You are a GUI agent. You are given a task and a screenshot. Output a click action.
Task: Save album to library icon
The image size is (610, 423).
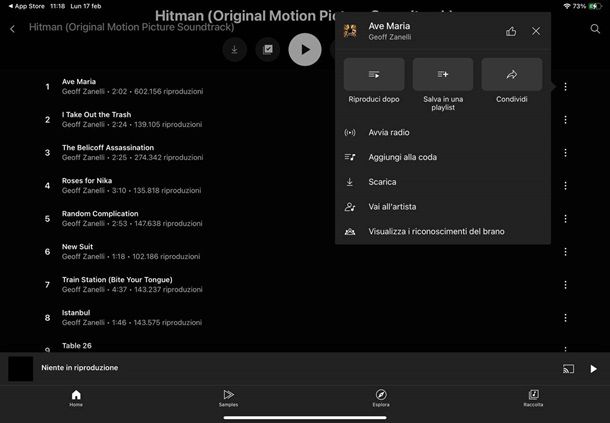(x=268, y=49)
